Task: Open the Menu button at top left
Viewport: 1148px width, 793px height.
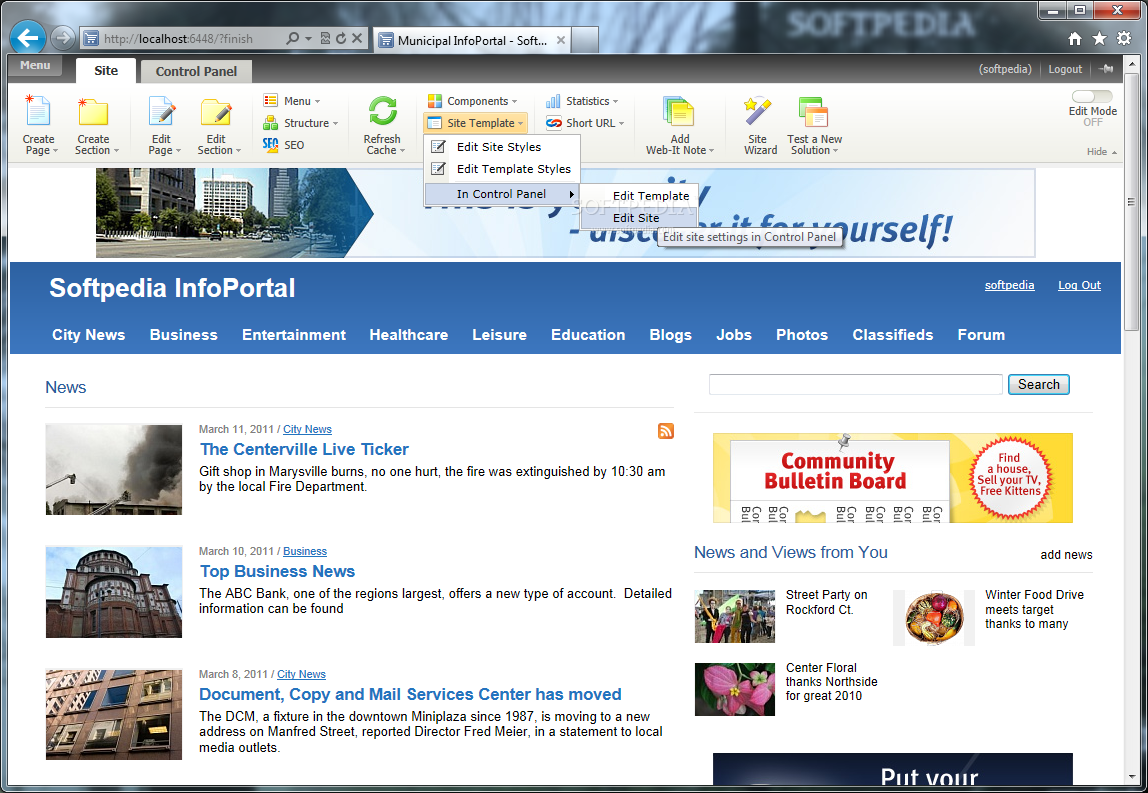Action: tap(35, 65)
